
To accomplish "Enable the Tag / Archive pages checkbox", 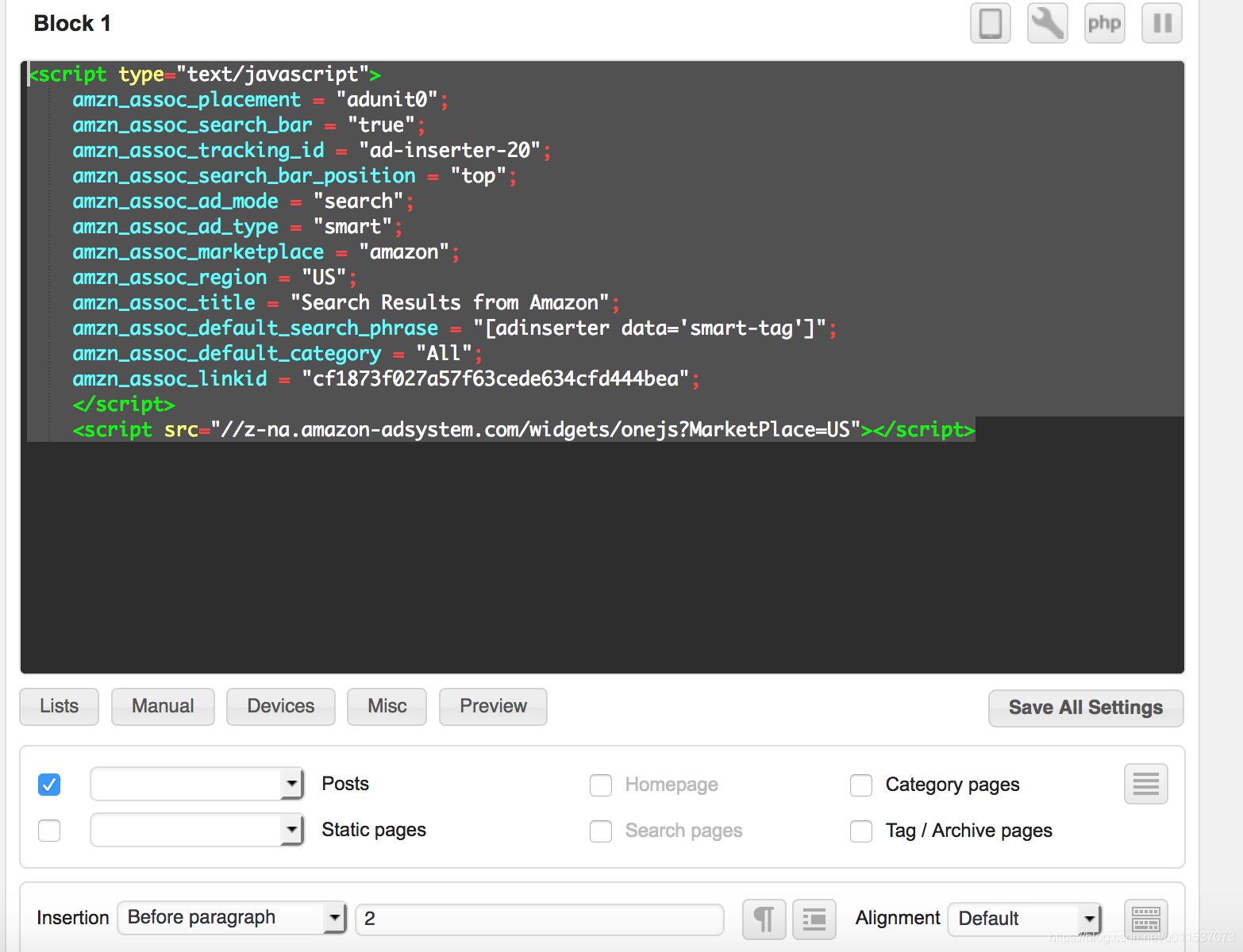I will [x=861, y=831].
